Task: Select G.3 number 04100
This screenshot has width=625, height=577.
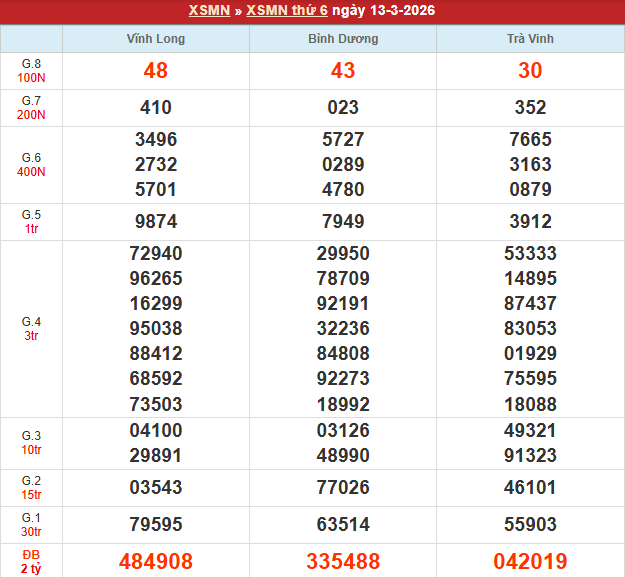Action: 156,431
